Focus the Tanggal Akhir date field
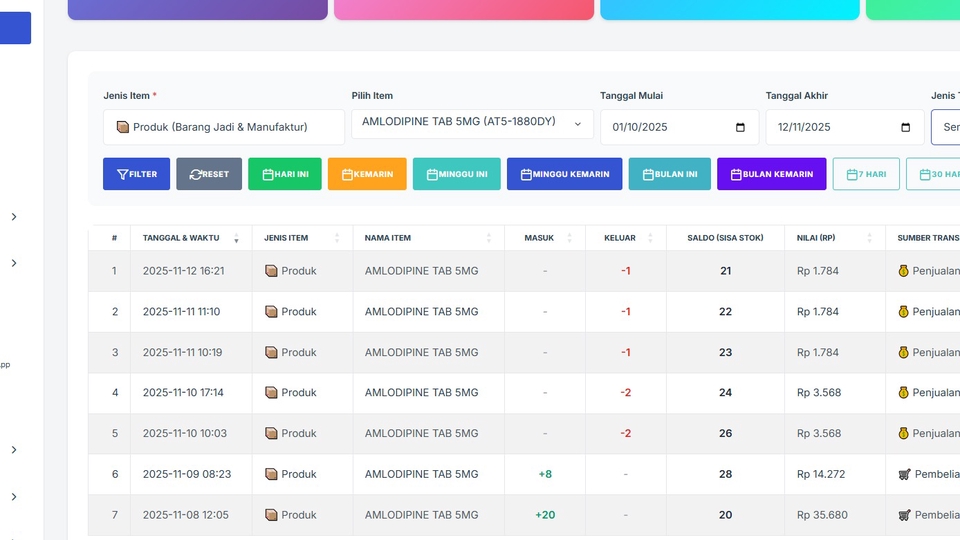960x540 pixels. point(845,127)
